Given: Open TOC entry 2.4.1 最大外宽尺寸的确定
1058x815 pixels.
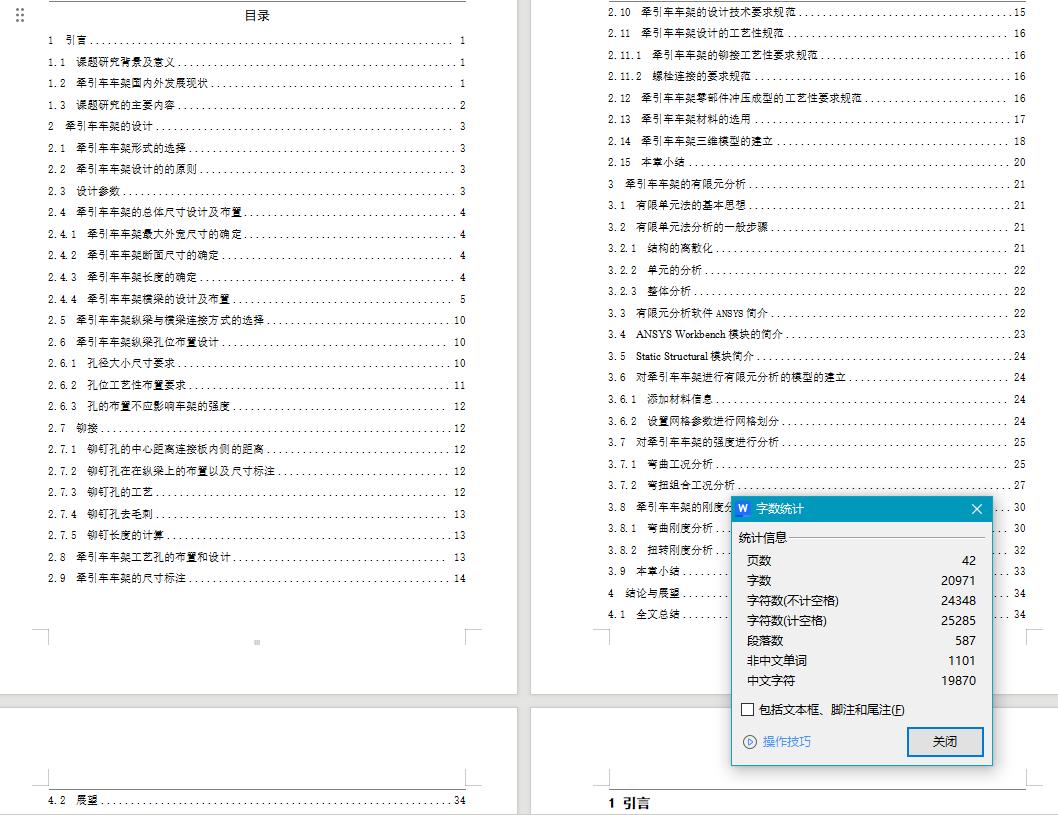Looking at the screenshot, I should pos(256,234).
